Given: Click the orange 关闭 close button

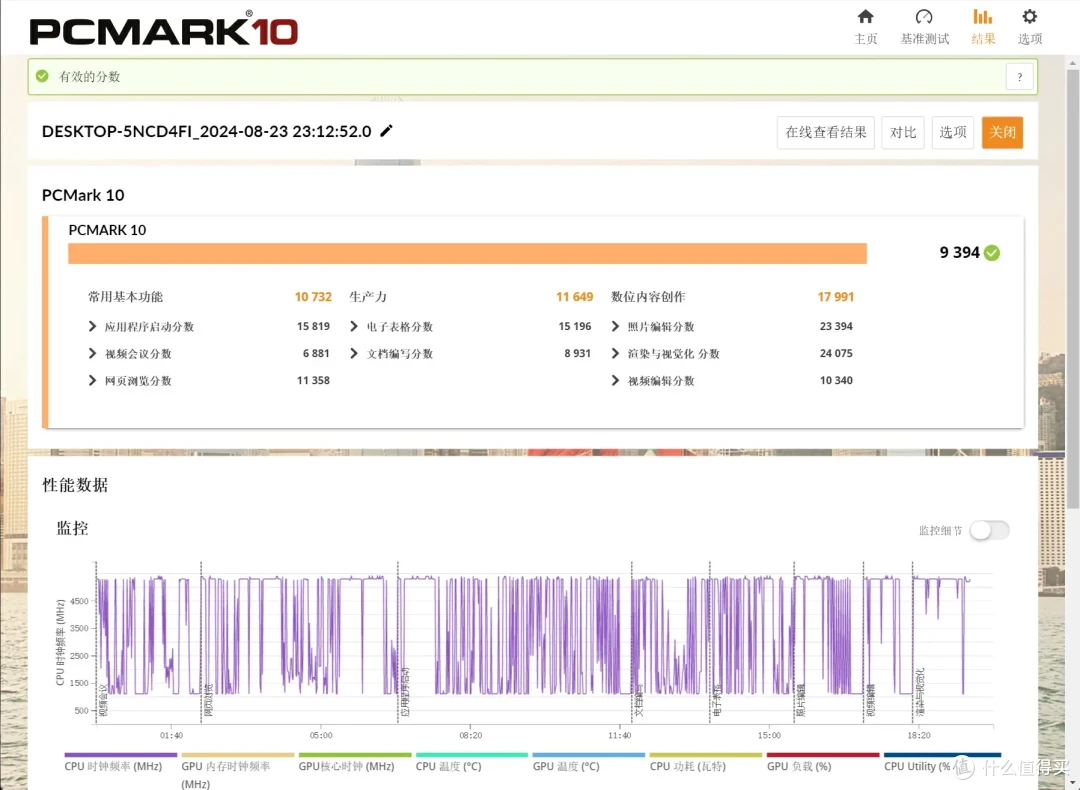Looking at the screenshot, I should [x=1002, y=132].
